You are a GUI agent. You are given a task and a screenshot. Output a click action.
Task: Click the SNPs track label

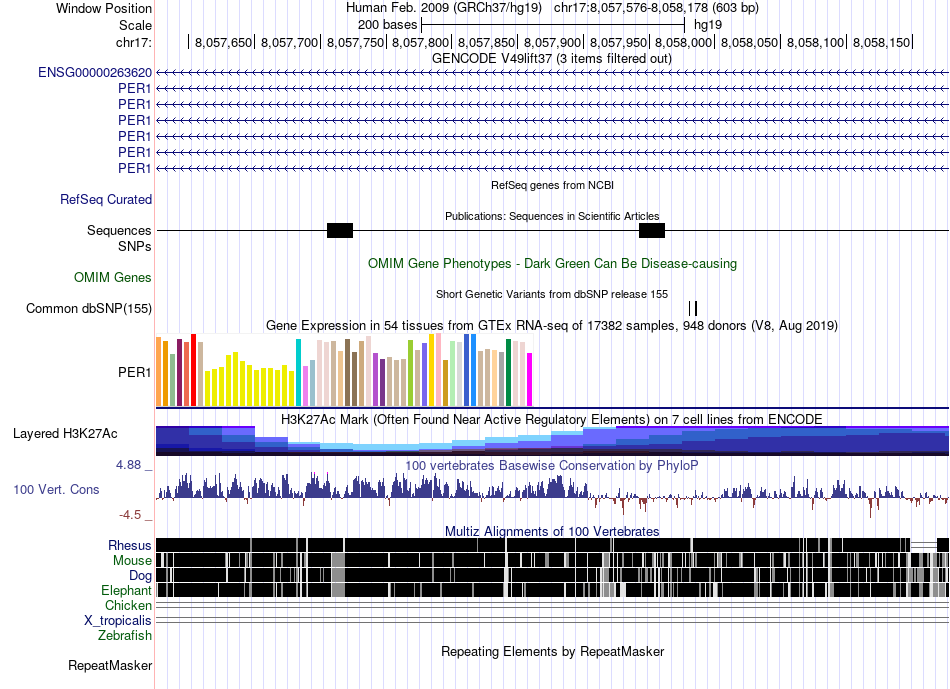pos(135,247)
